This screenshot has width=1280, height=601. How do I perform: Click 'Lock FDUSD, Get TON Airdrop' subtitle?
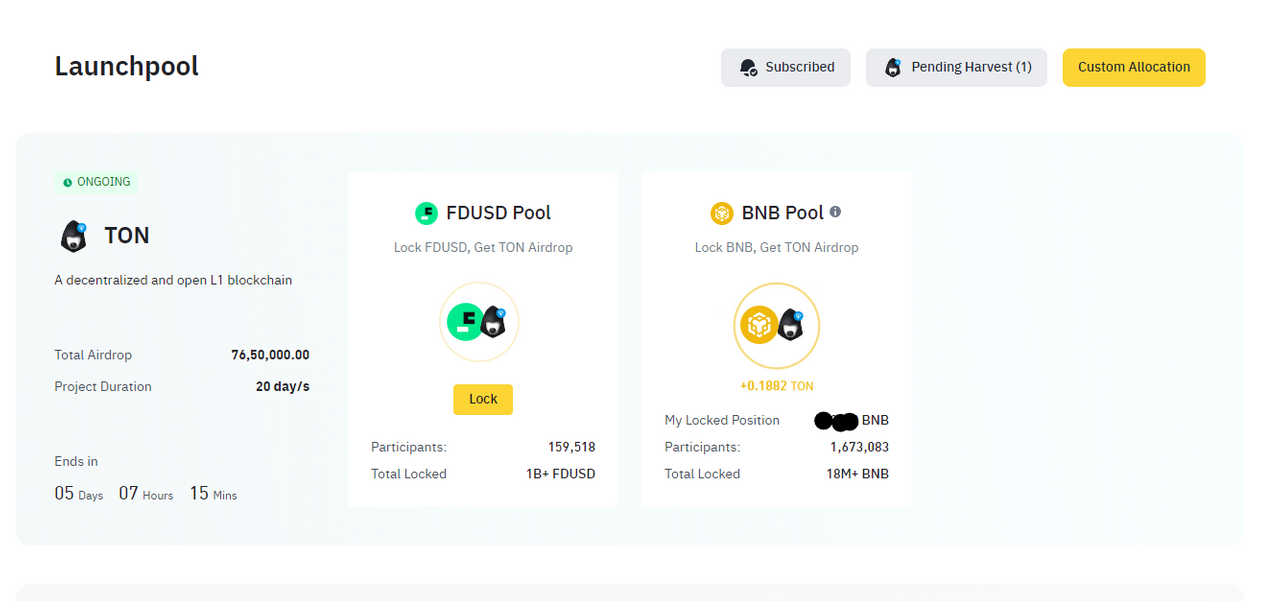pos(483,247)
